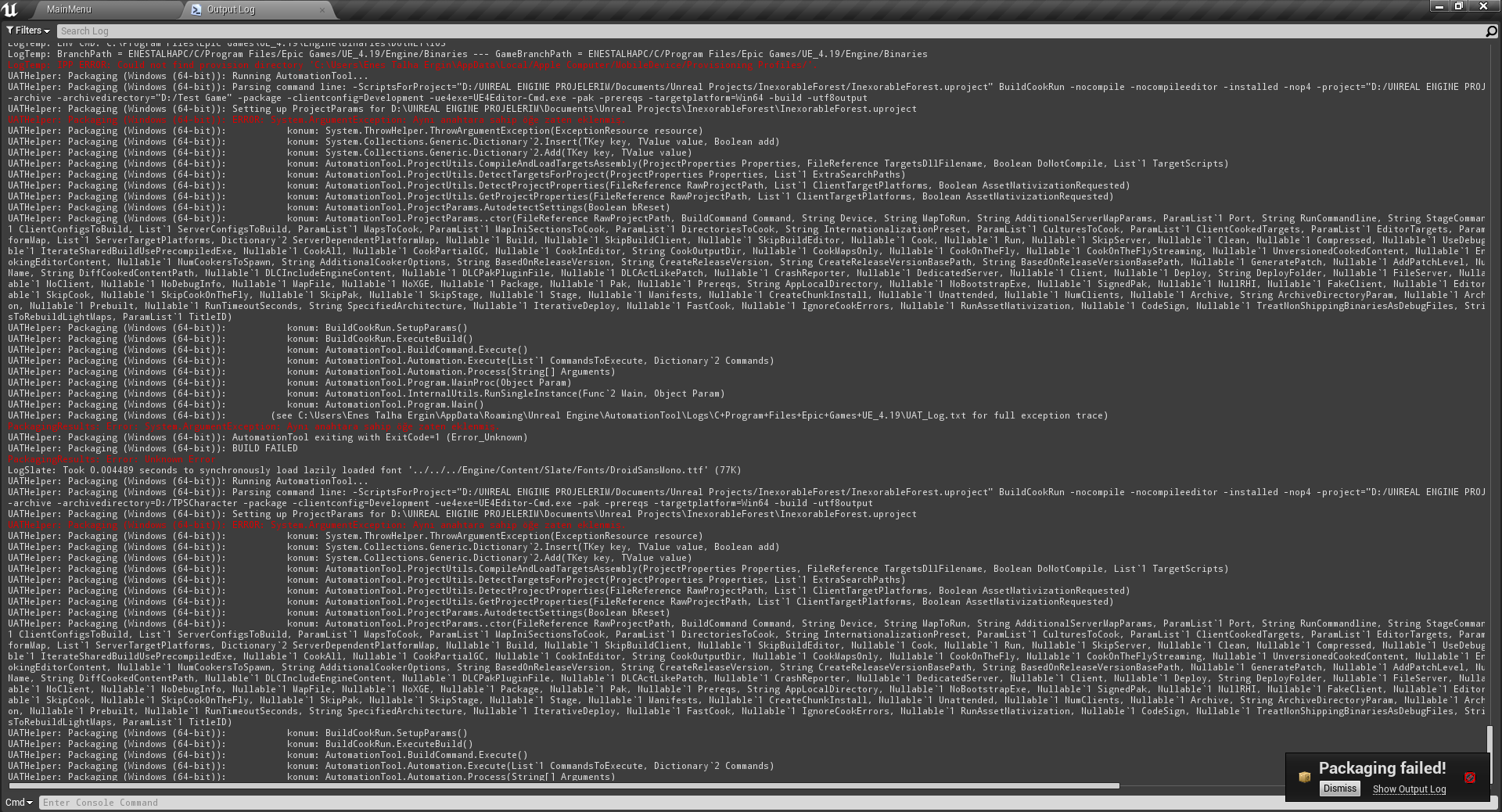Select the BUILD FAILED log line
Screen dimensions: 1502x812
point(153,448)
